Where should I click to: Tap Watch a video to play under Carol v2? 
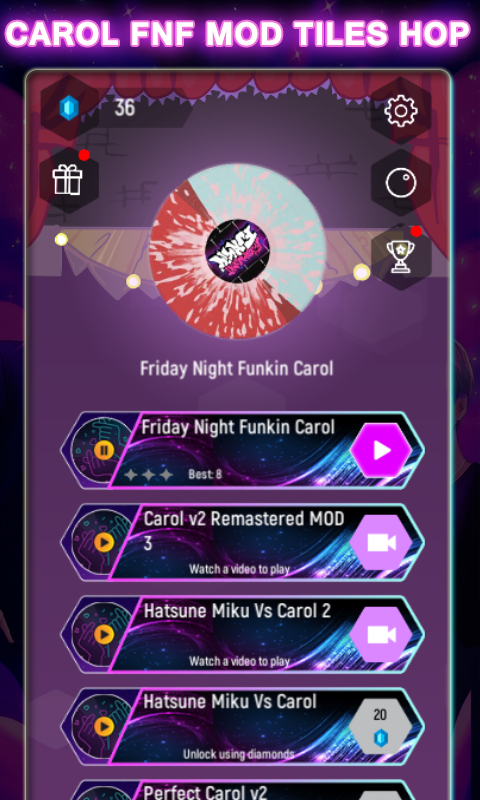click(239, 569)
